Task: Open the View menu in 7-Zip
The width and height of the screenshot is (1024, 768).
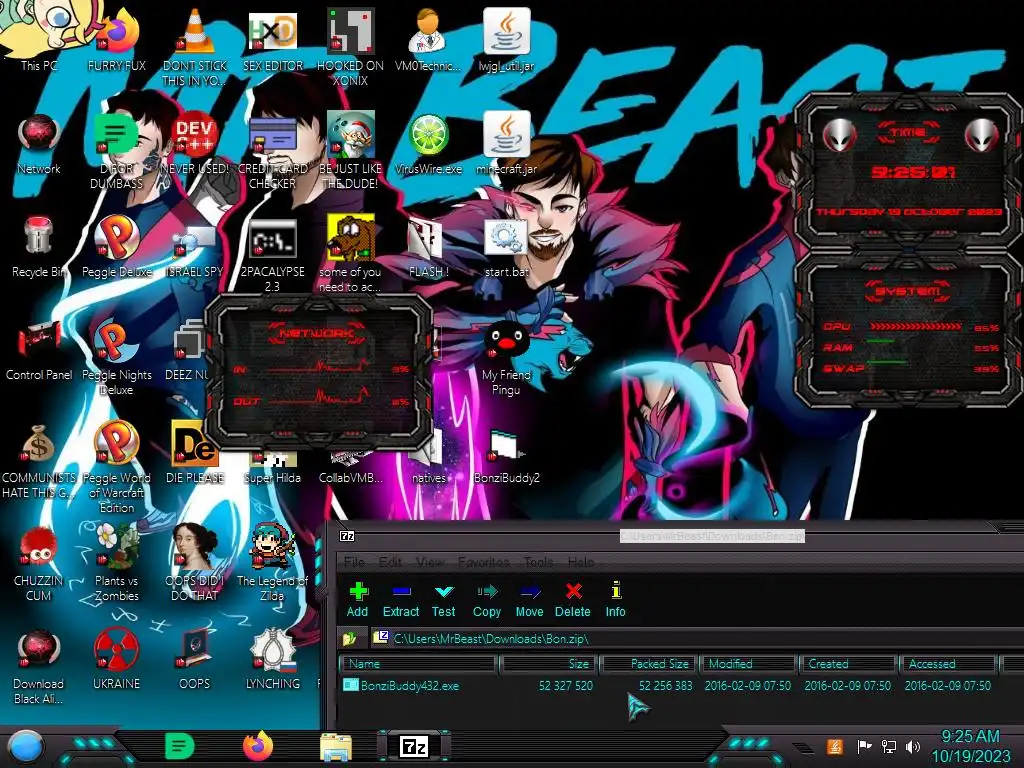Action: [x=430, y=562]
